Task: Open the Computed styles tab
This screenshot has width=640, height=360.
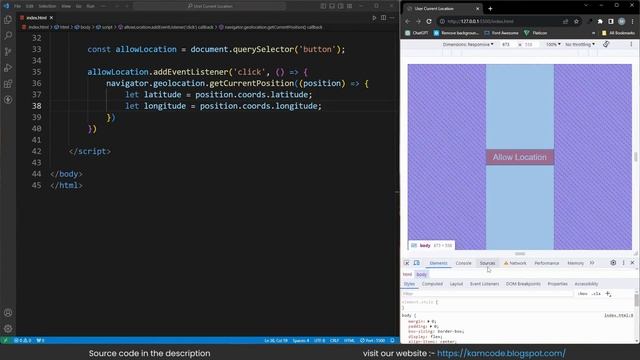Action: pos(432,284)
